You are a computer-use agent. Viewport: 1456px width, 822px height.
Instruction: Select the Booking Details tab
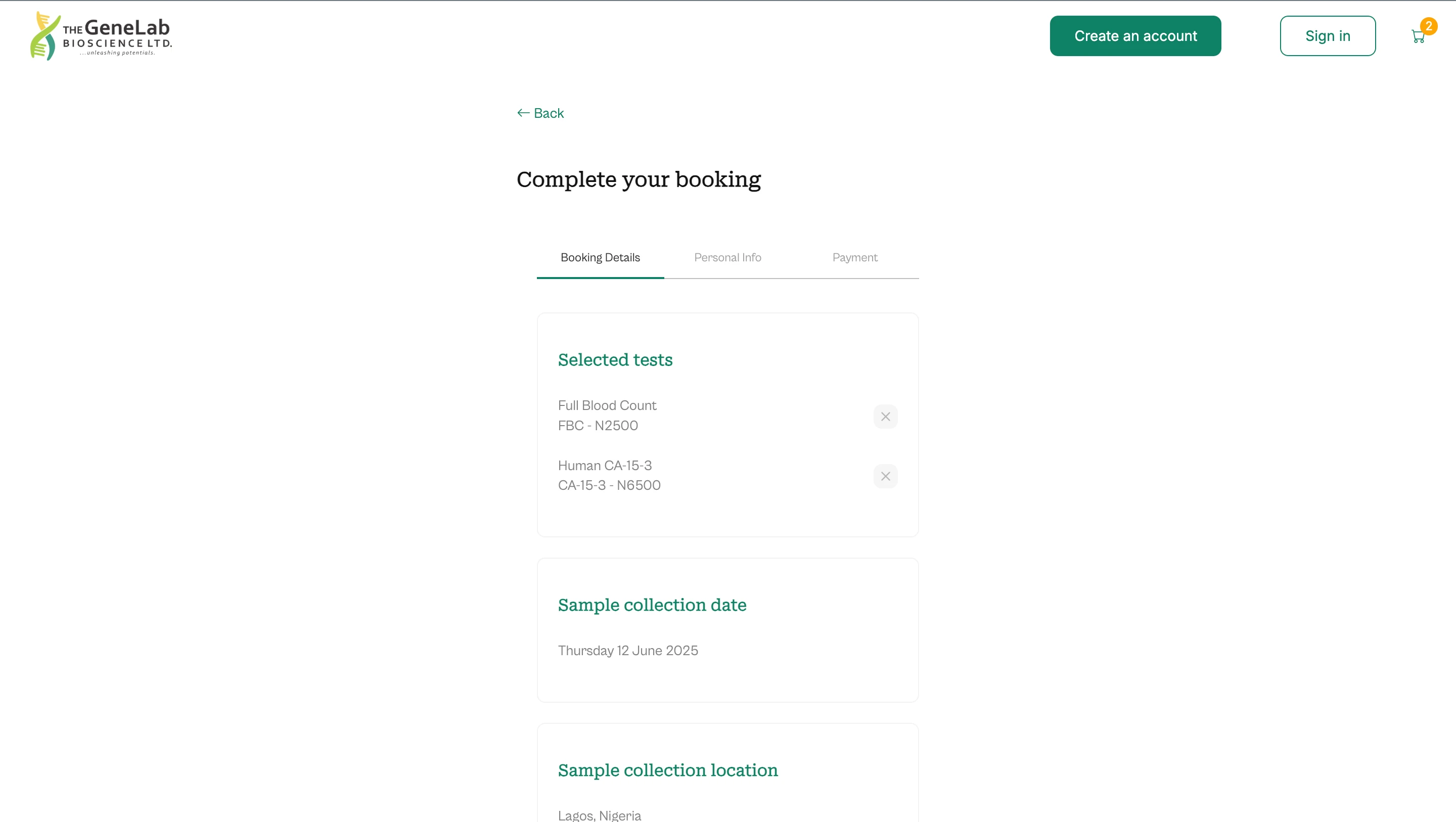[600, 257]
